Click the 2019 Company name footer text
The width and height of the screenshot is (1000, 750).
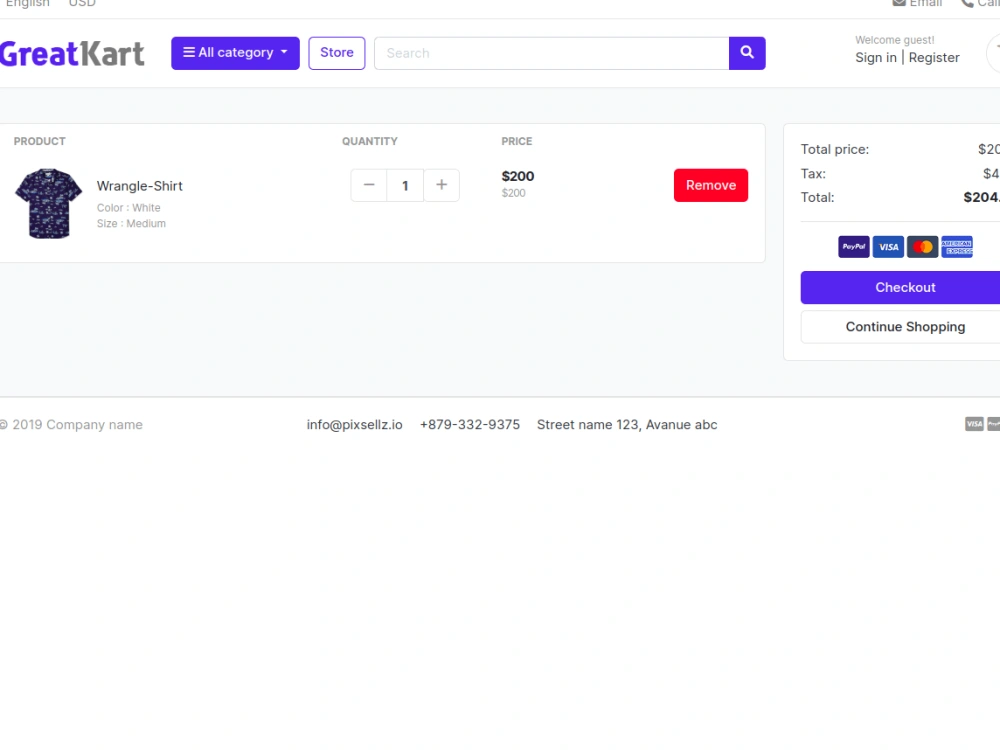71,425
